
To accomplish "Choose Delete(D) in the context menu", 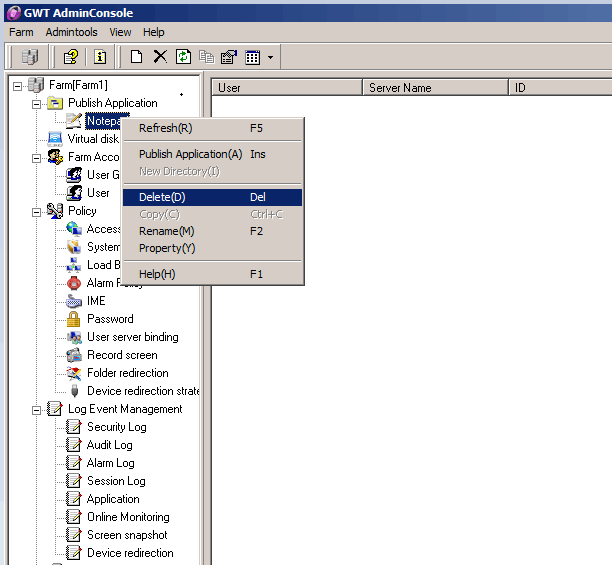I will click(x=162, y=197).
